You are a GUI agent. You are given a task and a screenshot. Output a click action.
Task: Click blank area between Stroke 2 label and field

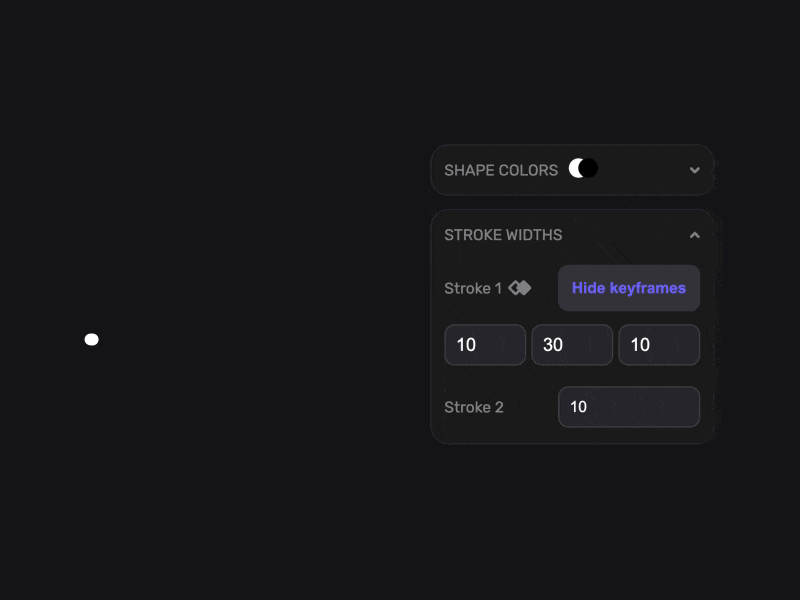pyautogui.click(x=531, y=408)
